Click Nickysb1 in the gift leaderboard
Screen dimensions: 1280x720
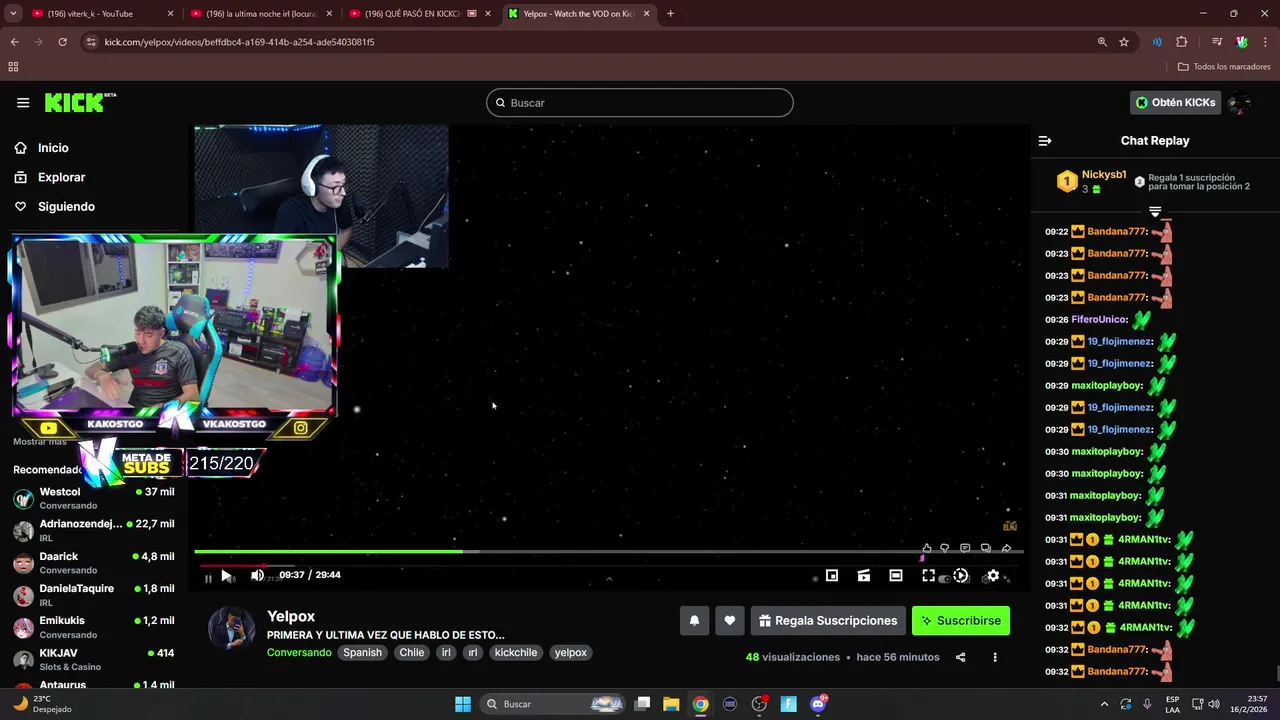(1104, 175)
